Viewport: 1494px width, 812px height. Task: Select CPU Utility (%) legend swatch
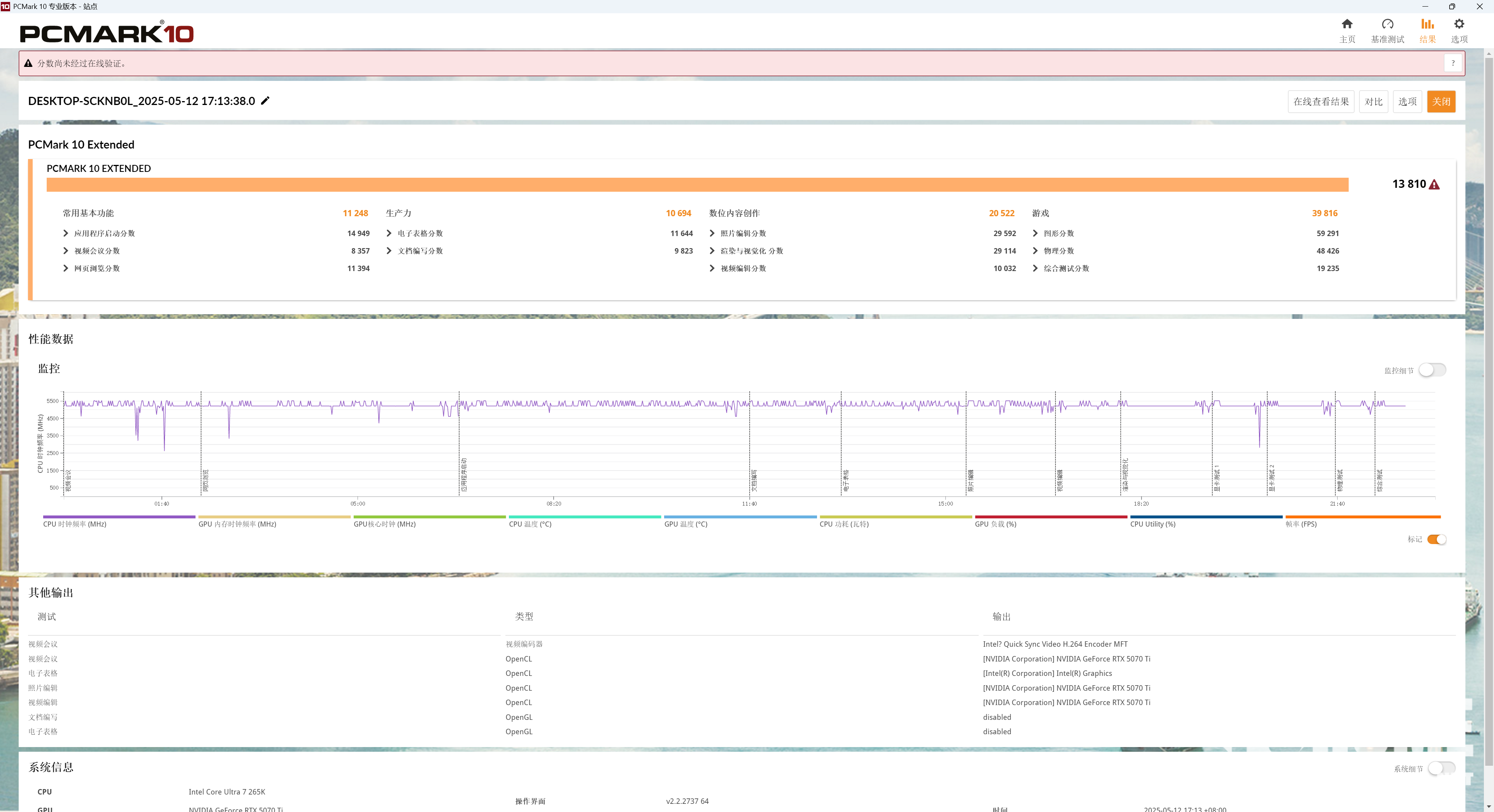coord(1206,517)
